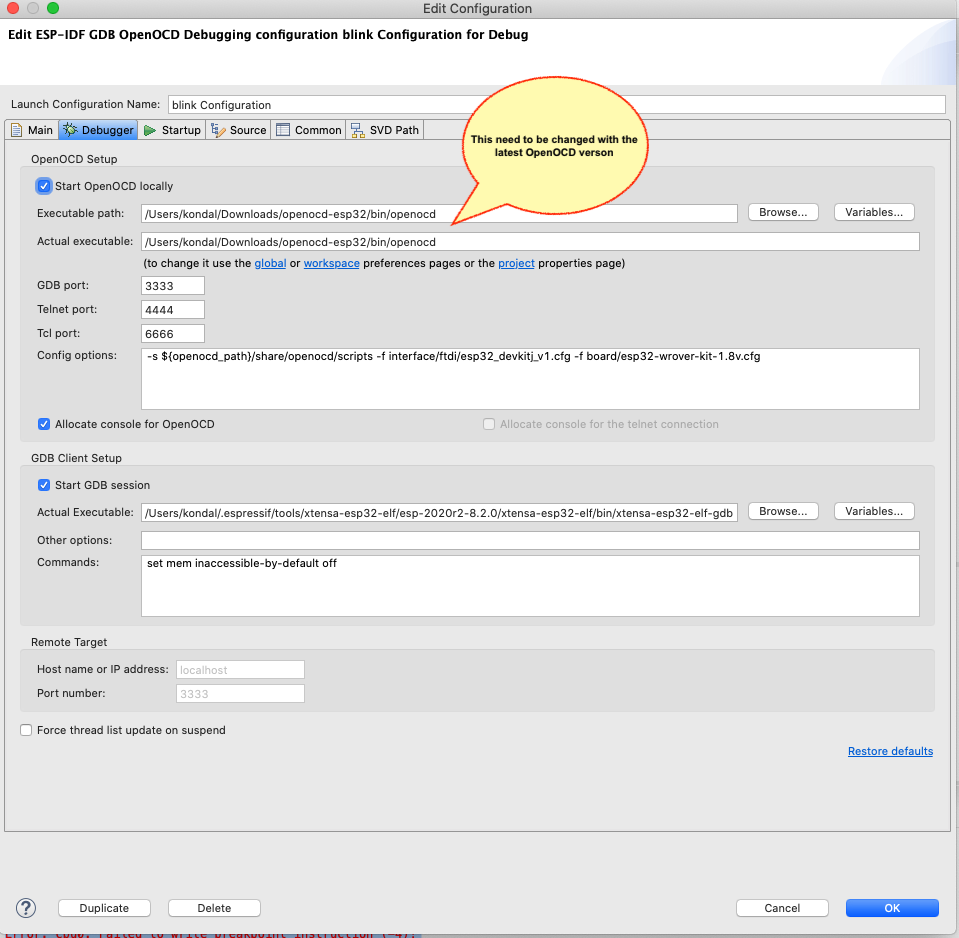Uncheck Allocate console for OpenOCD
The width and height of the screenshot is (959, 938).
tap(44, 423)
